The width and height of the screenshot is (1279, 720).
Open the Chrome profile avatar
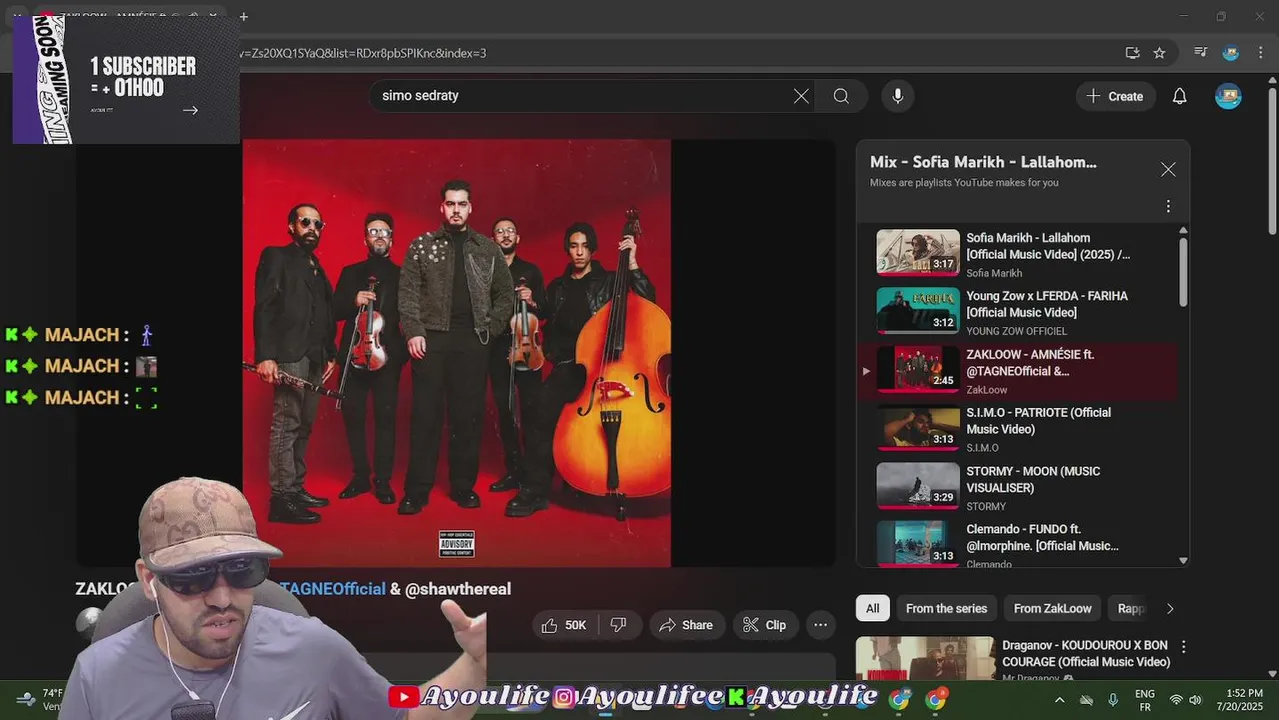pos(1231,53)
